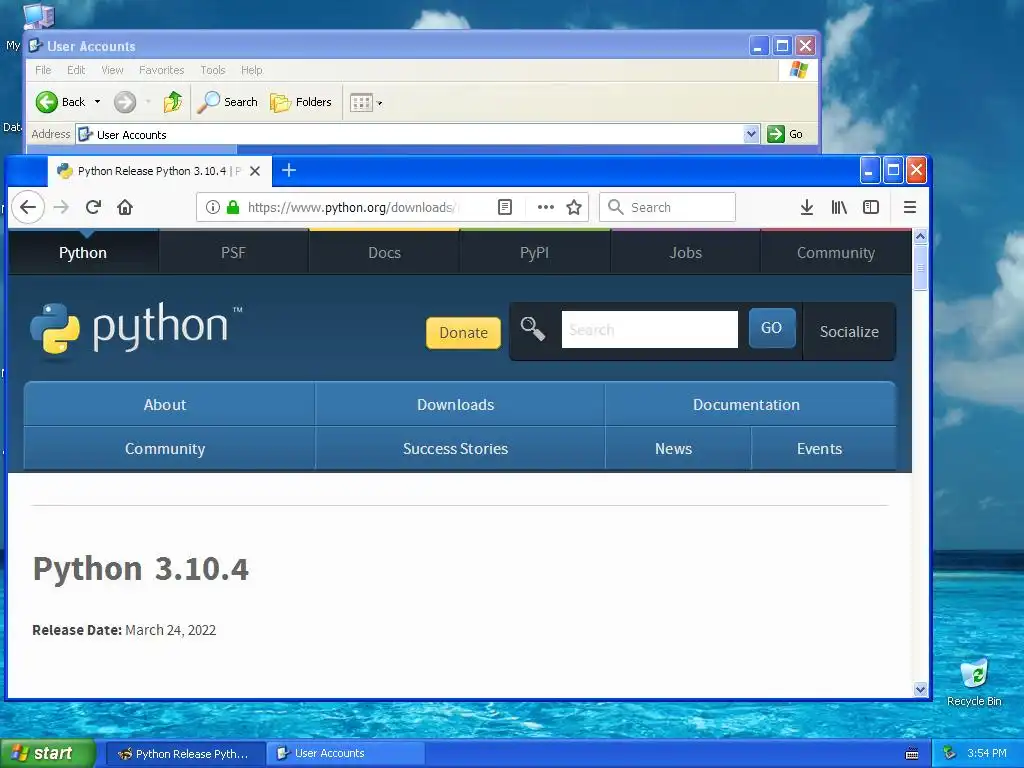The height and width of the screenshot is (768, 1024).
Task: Show site information icon in URL bar
Action: click(212, 207)
